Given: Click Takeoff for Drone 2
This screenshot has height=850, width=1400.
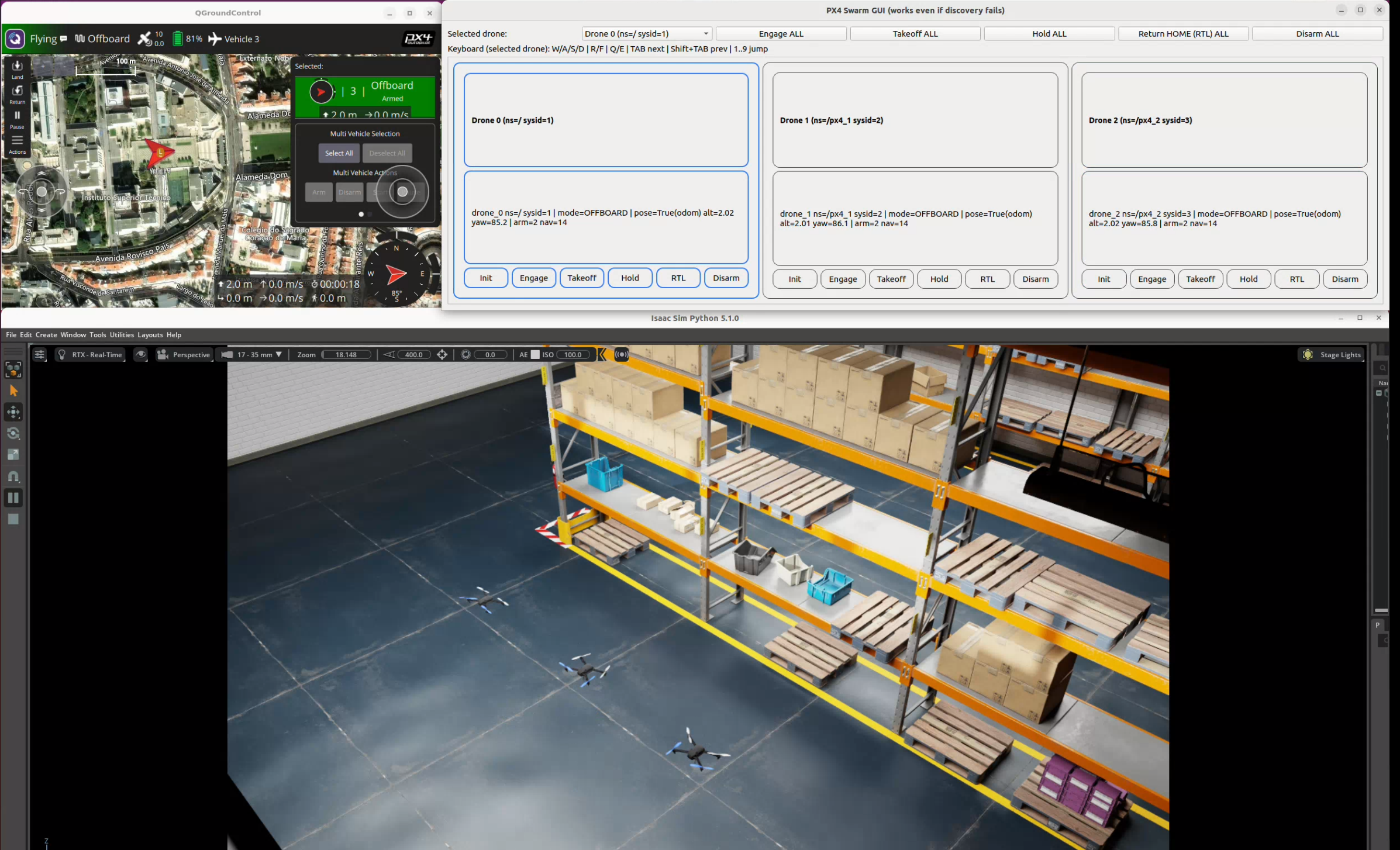Looking at the screenshot, I should pyautogui.click(x=1201, y=279).
